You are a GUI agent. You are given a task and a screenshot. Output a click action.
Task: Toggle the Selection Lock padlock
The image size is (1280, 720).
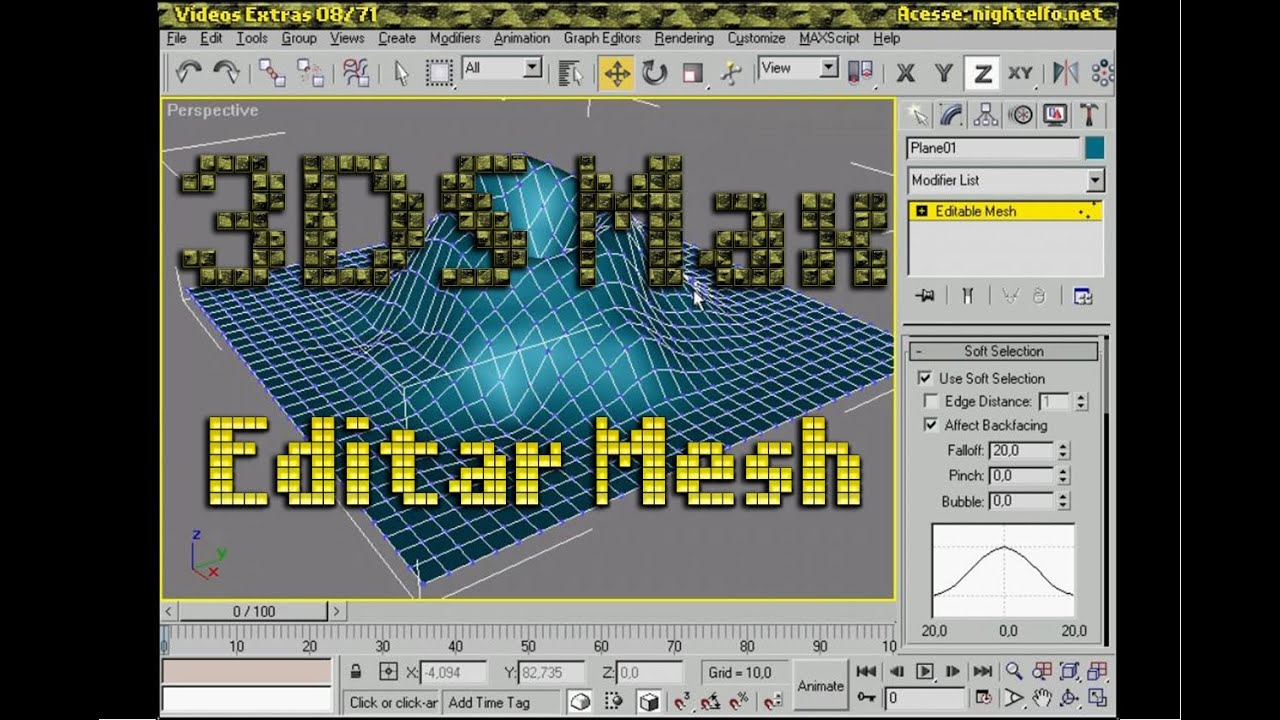(x=356, y=671)
